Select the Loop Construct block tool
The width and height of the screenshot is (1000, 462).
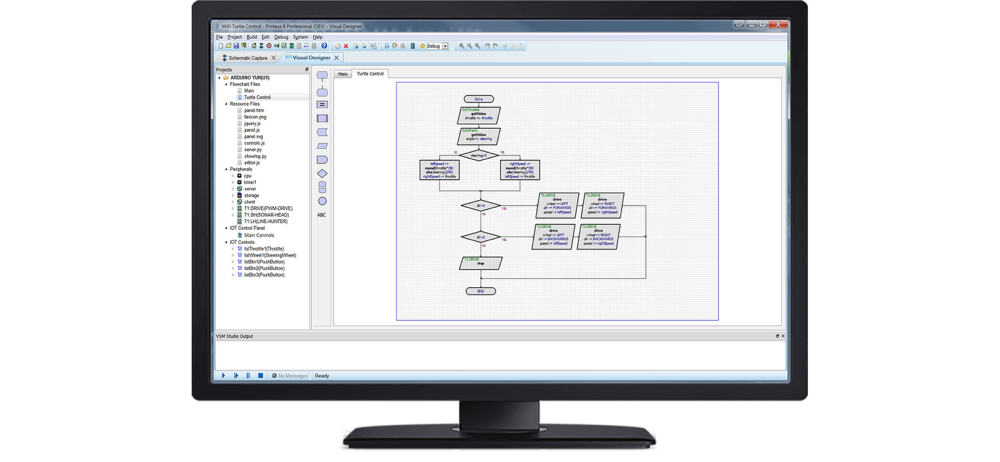[x=322, y=186]
